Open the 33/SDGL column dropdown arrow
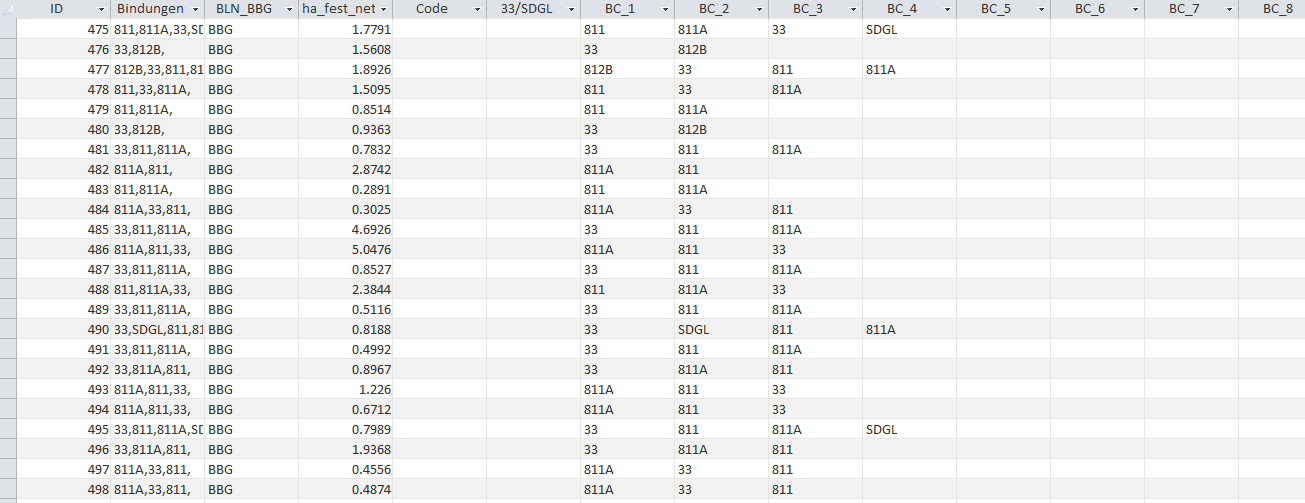This screenshot has height=503, width=1305. (x=571, y=9)
